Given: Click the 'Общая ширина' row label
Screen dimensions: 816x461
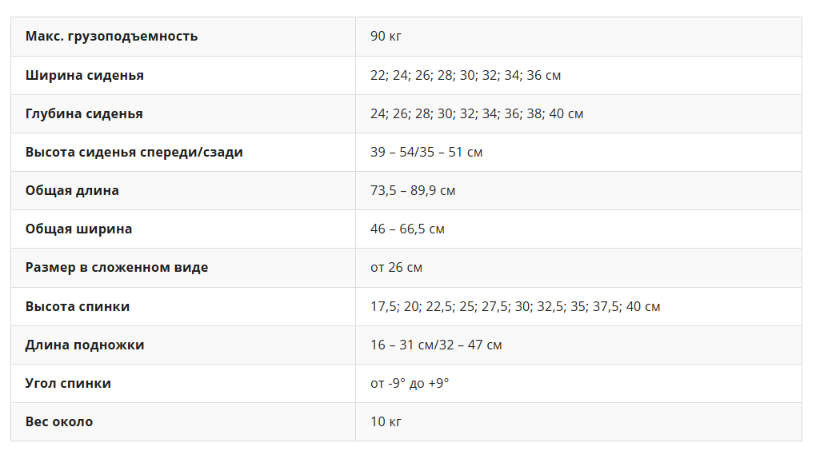Looking at the screenshot, I should [79, 229].
